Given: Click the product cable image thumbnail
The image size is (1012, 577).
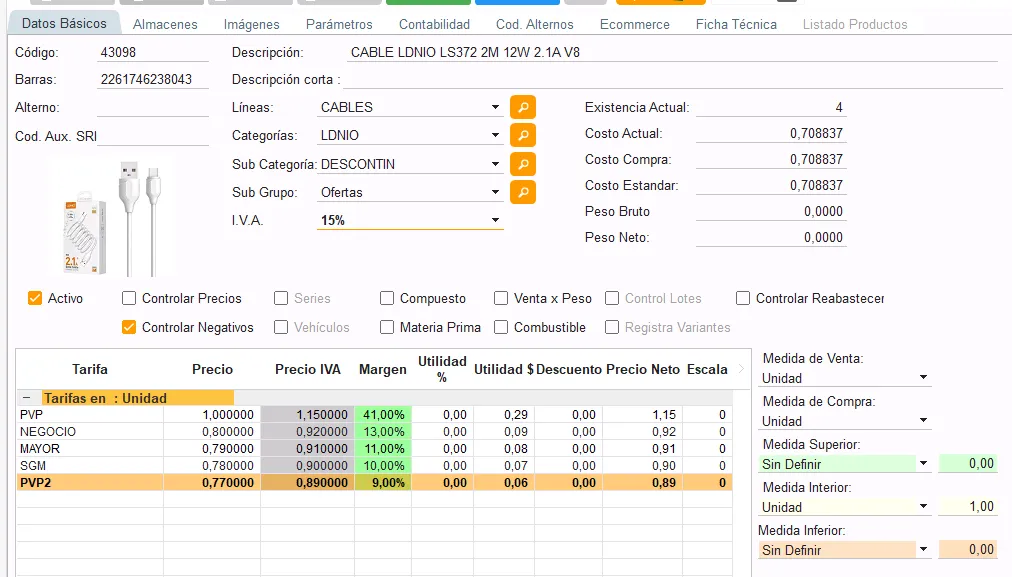Looking at the screenshot, I should pyautogui.click(x=112, y=217).
